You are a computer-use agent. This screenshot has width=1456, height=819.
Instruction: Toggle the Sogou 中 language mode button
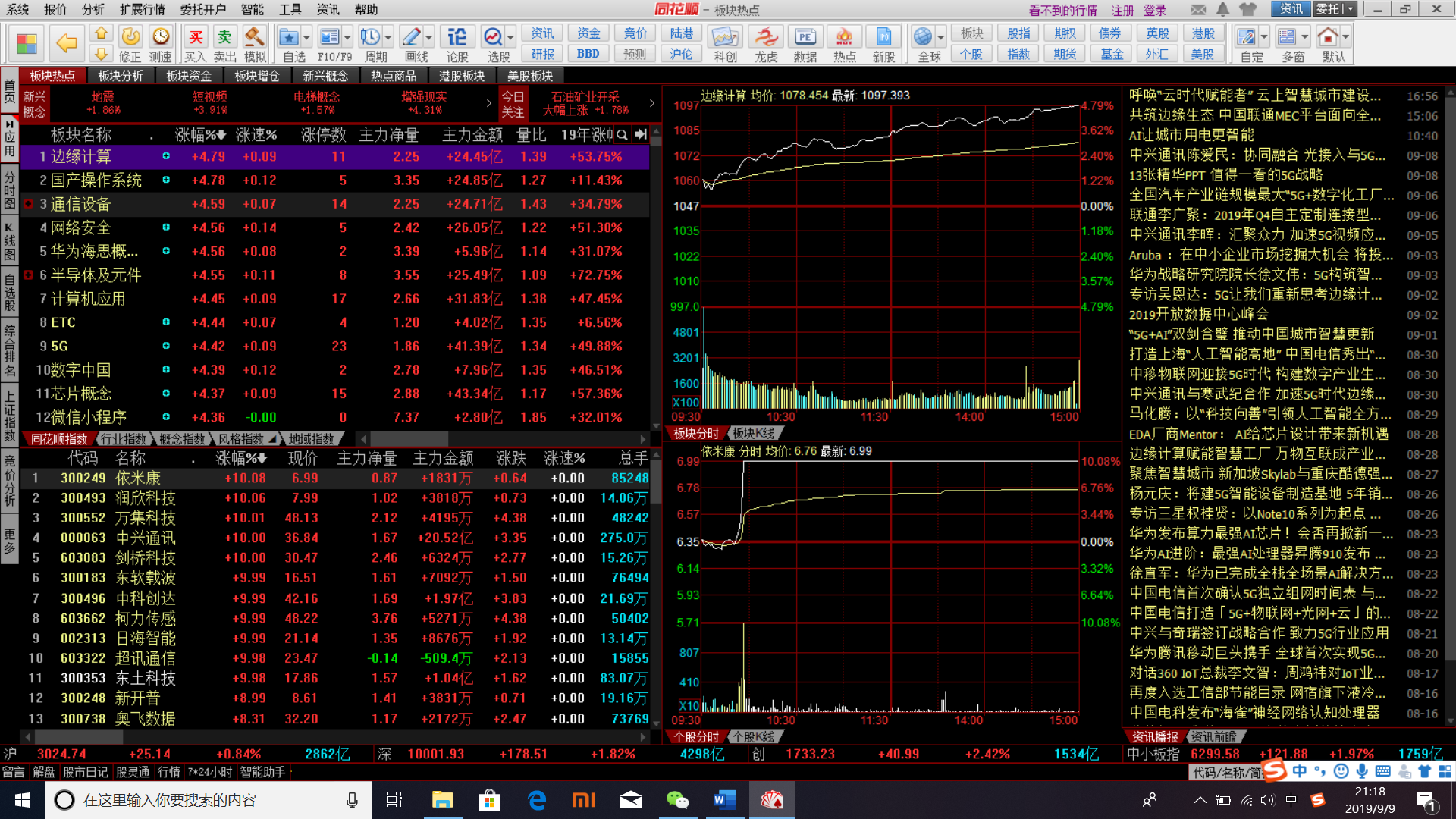point(1300,772)
